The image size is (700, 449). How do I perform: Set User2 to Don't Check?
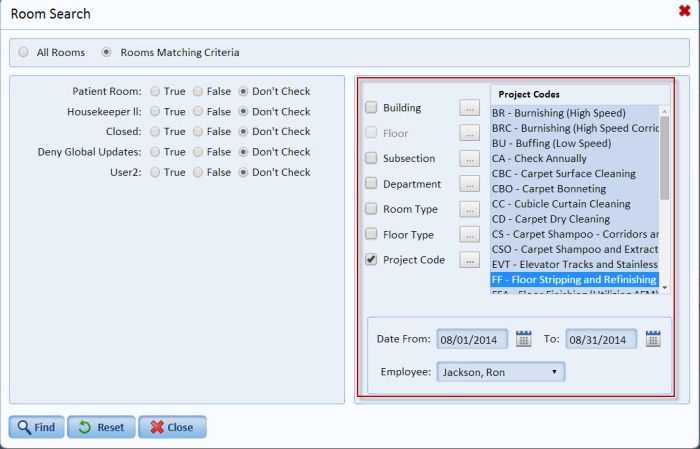click(243, 172)
